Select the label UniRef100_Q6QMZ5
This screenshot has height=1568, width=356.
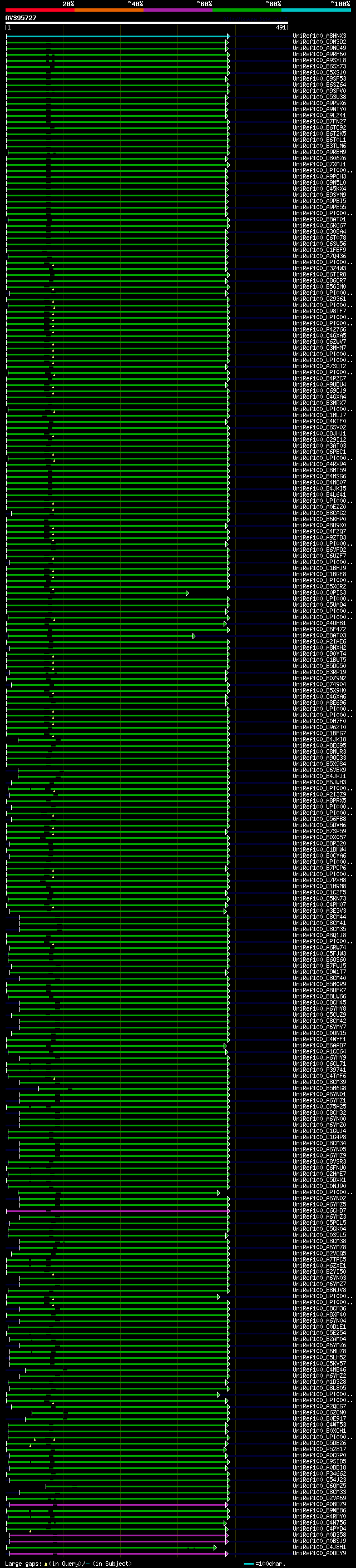pos(319,1486)
